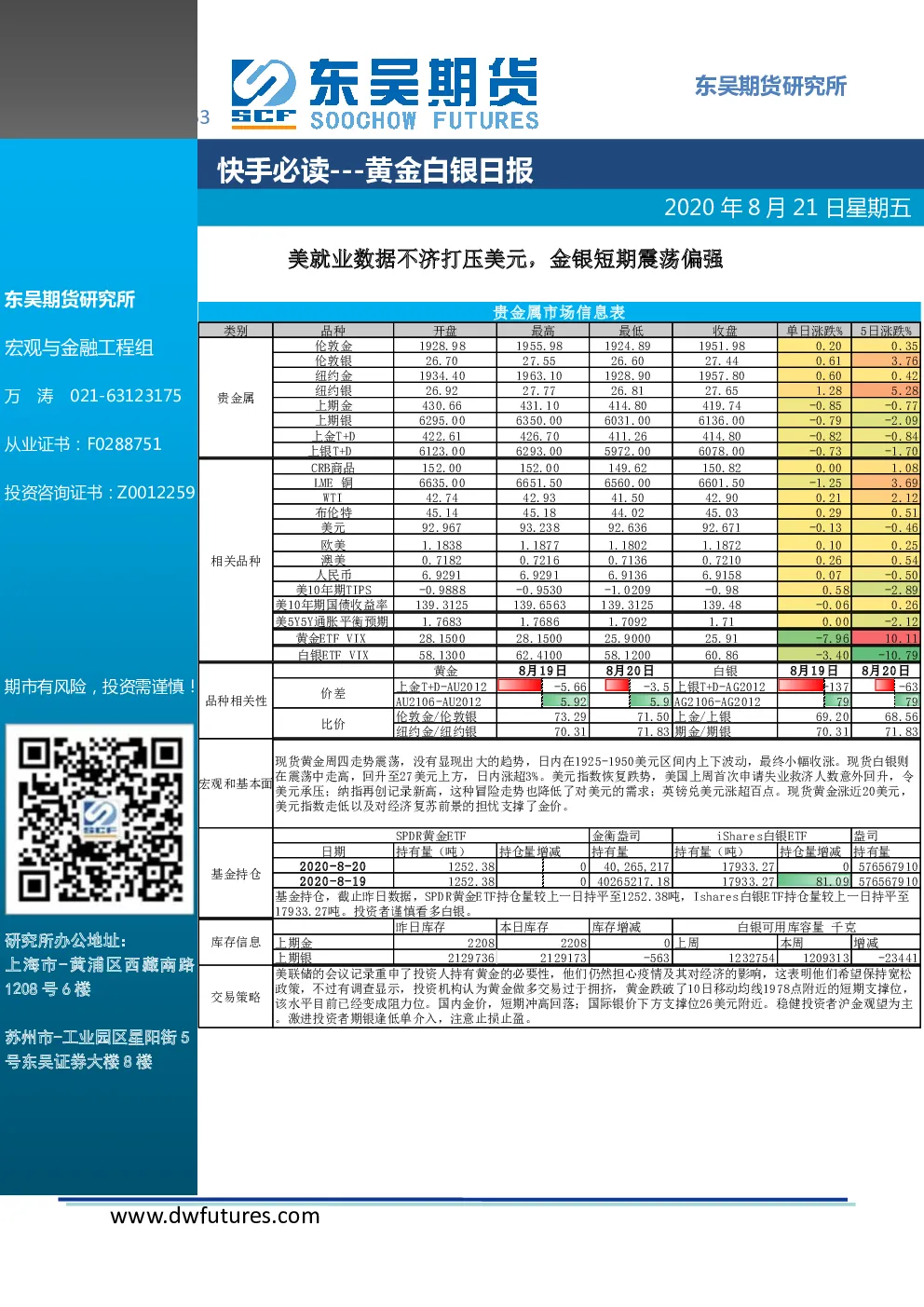Click the 伦敦金/伦敦银 ratio label
The image size is (924, 1307).
437,716
